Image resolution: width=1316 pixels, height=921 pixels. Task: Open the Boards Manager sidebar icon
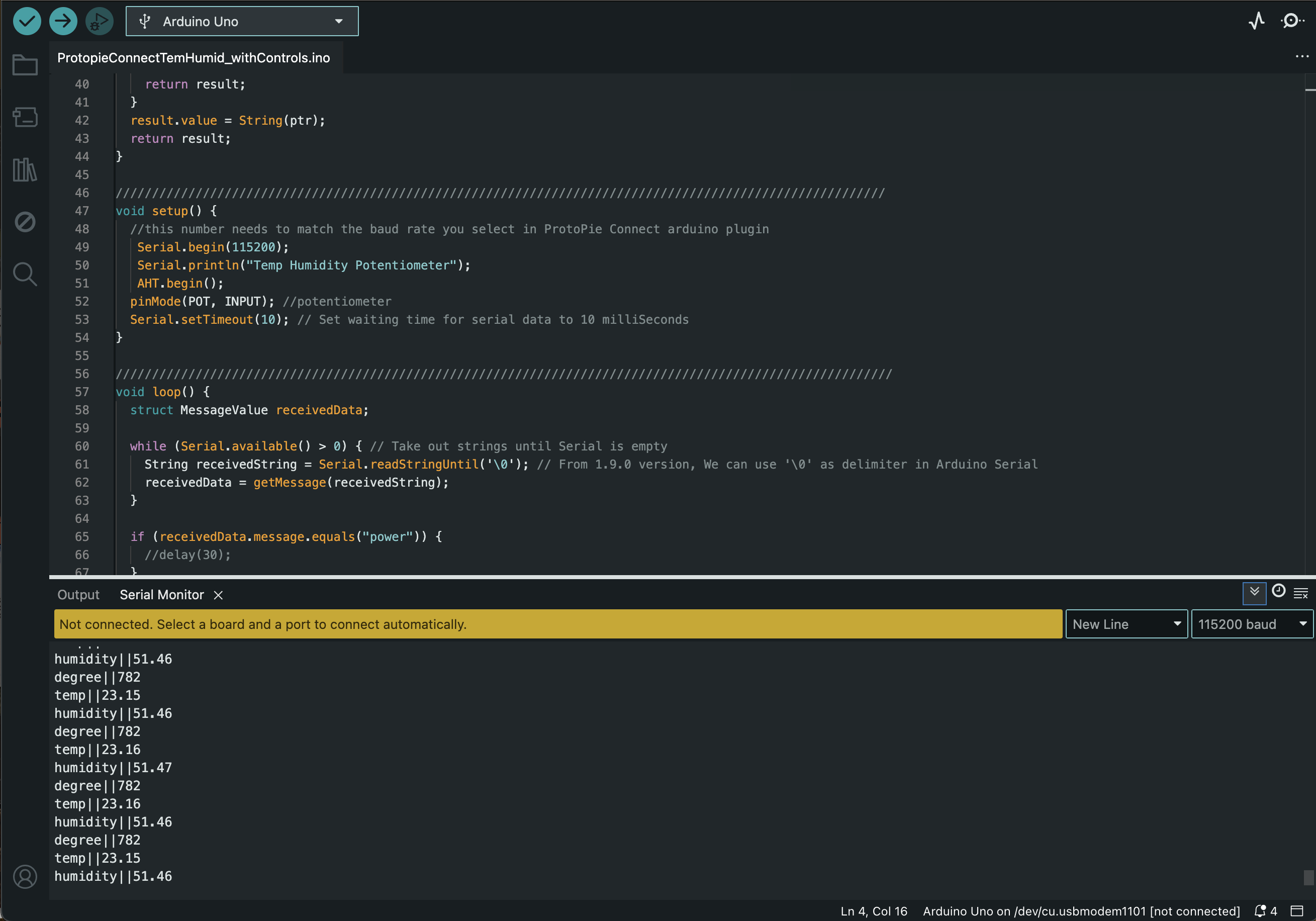click(25, 117)
